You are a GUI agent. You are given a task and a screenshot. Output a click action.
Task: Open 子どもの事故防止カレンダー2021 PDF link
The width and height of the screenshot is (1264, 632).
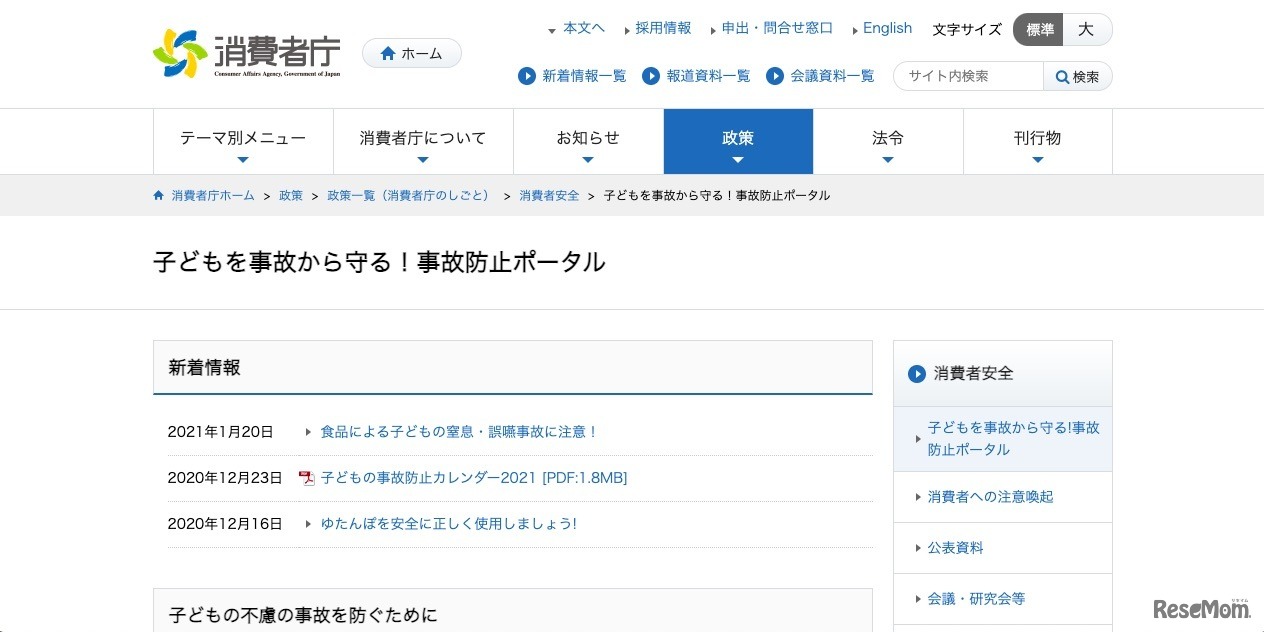click(474, 478)
